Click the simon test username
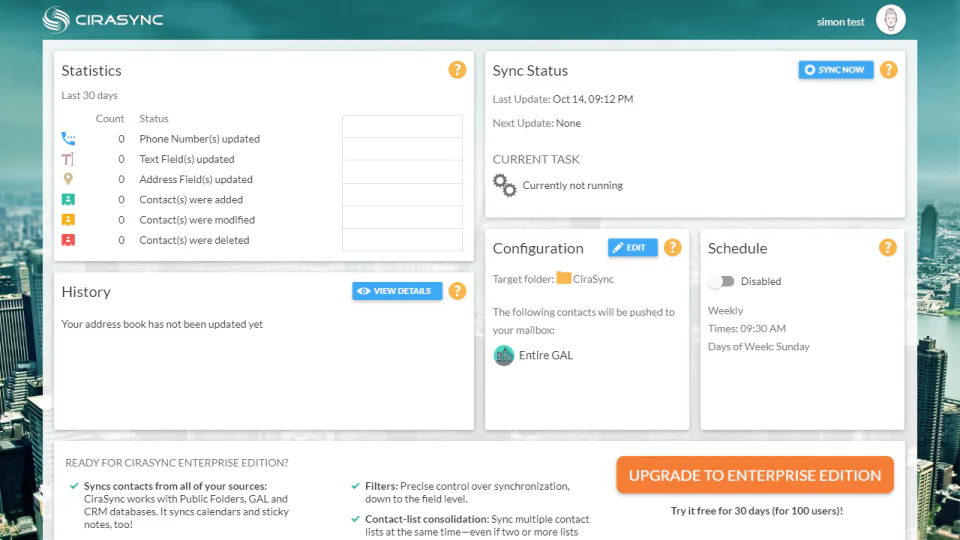Viewport: 960px width, 540px height. point(840,22)
